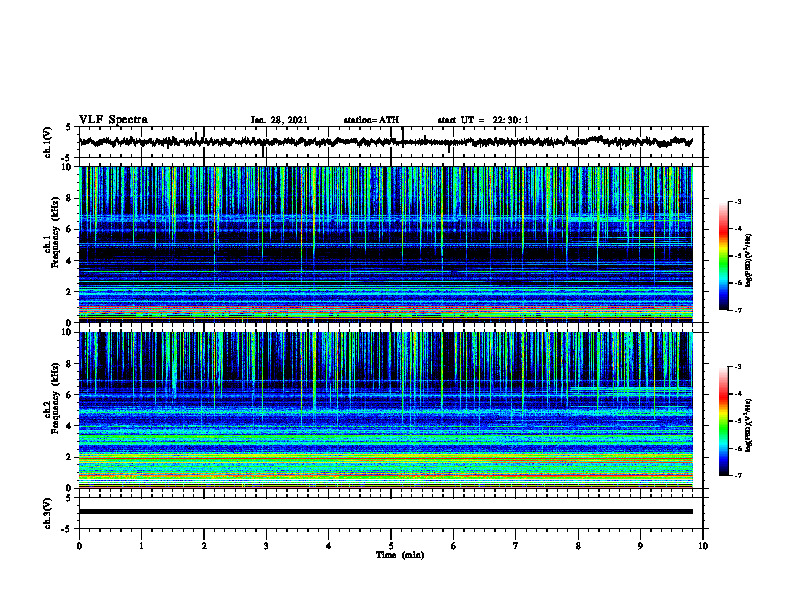Image resolution: width=792 pixels, height=612 pixels.
Task: Click time axis tick label "1"
Action: 141,546
